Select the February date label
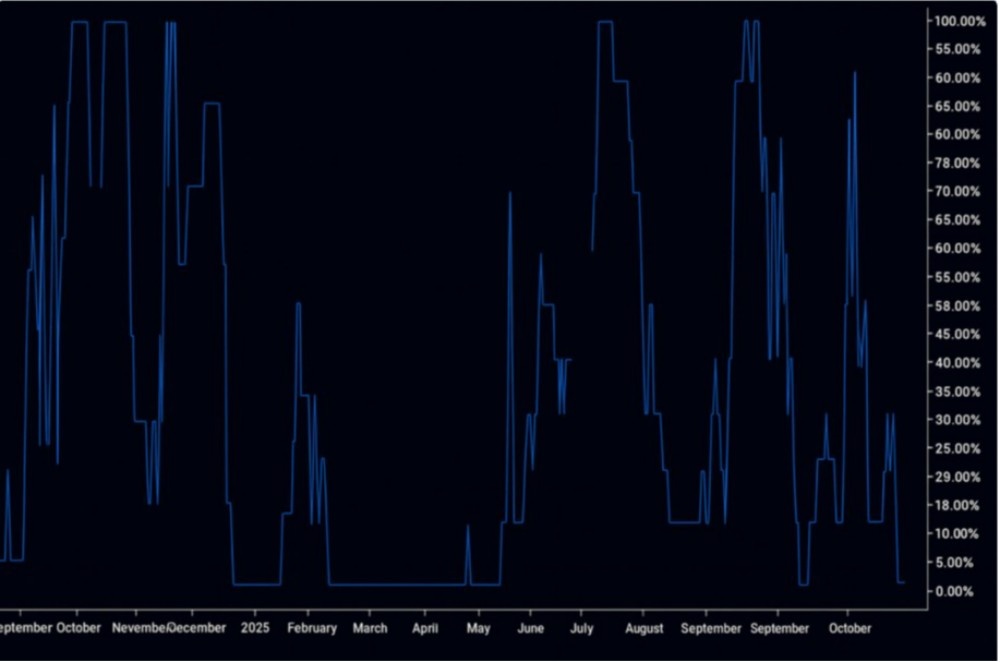This screenshot has height=662, width=1000. (311, 628)
